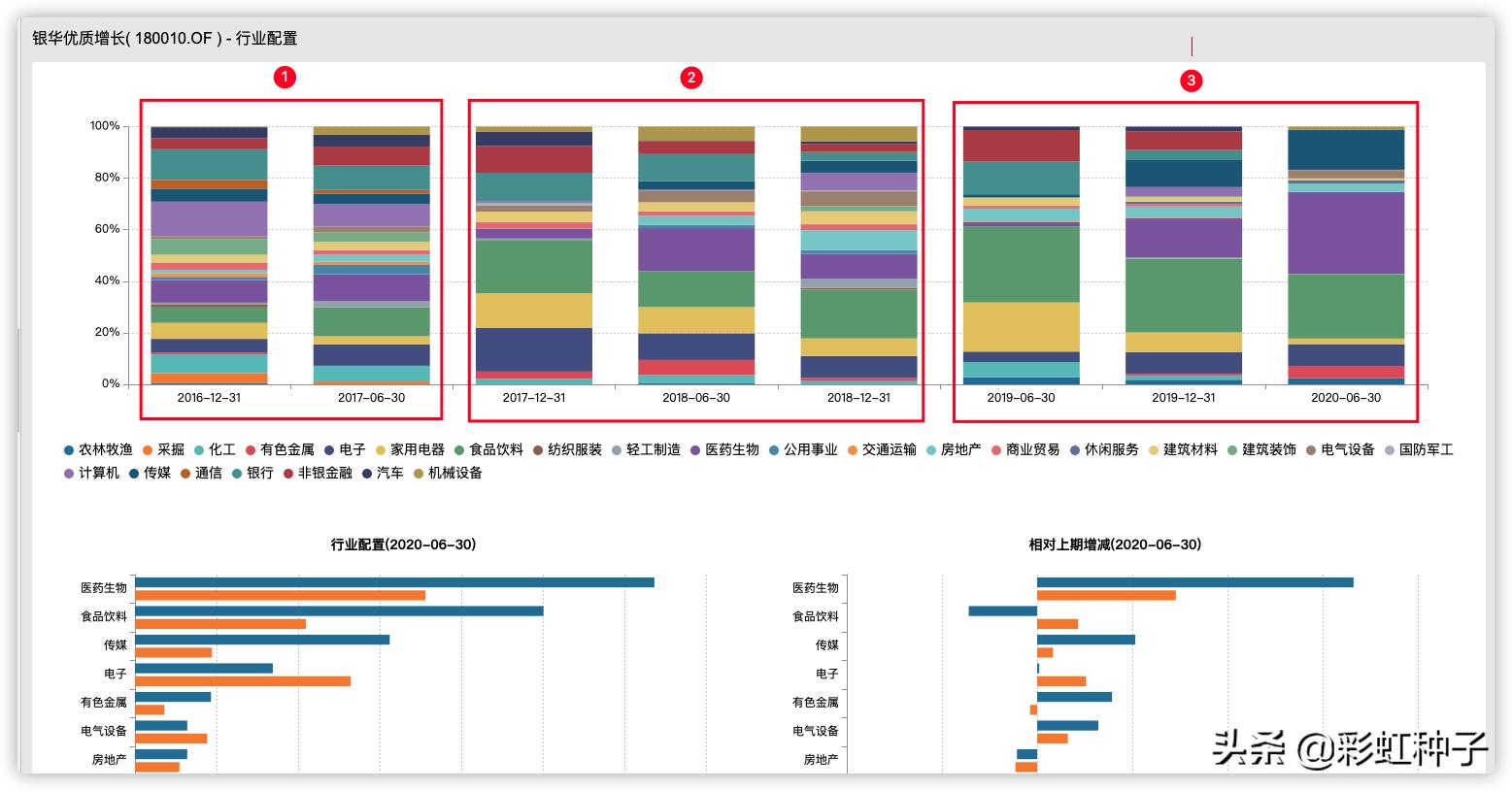Click the 银行 legend entry
This screenshot has width=1512, height=791.
pyautogui.click(x=252, y=474)
